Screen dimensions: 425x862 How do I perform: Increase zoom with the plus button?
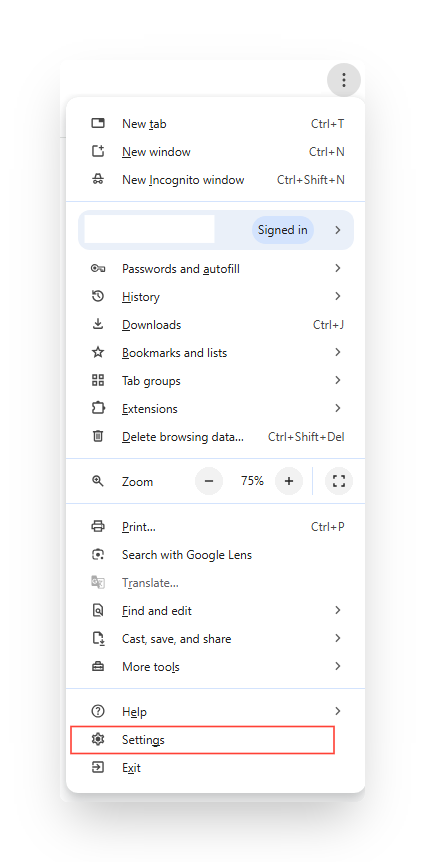(x=289, y=482)
